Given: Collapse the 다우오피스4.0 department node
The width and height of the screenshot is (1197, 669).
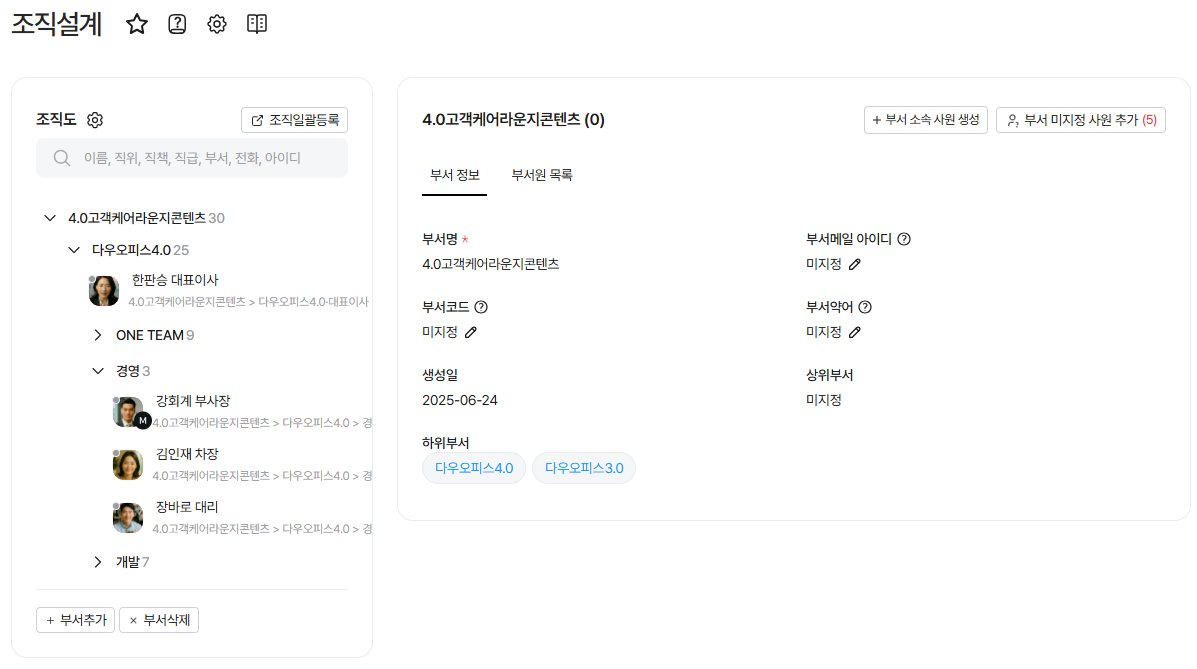Looking at the screenshot, I should coord(74,249).
